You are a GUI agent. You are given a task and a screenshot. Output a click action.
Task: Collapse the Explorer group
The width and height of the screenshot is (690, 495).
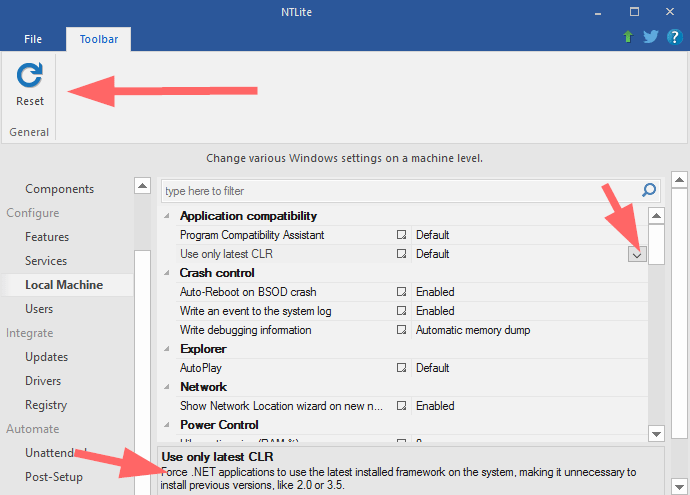pyautogui.click(x=167, y=349)
